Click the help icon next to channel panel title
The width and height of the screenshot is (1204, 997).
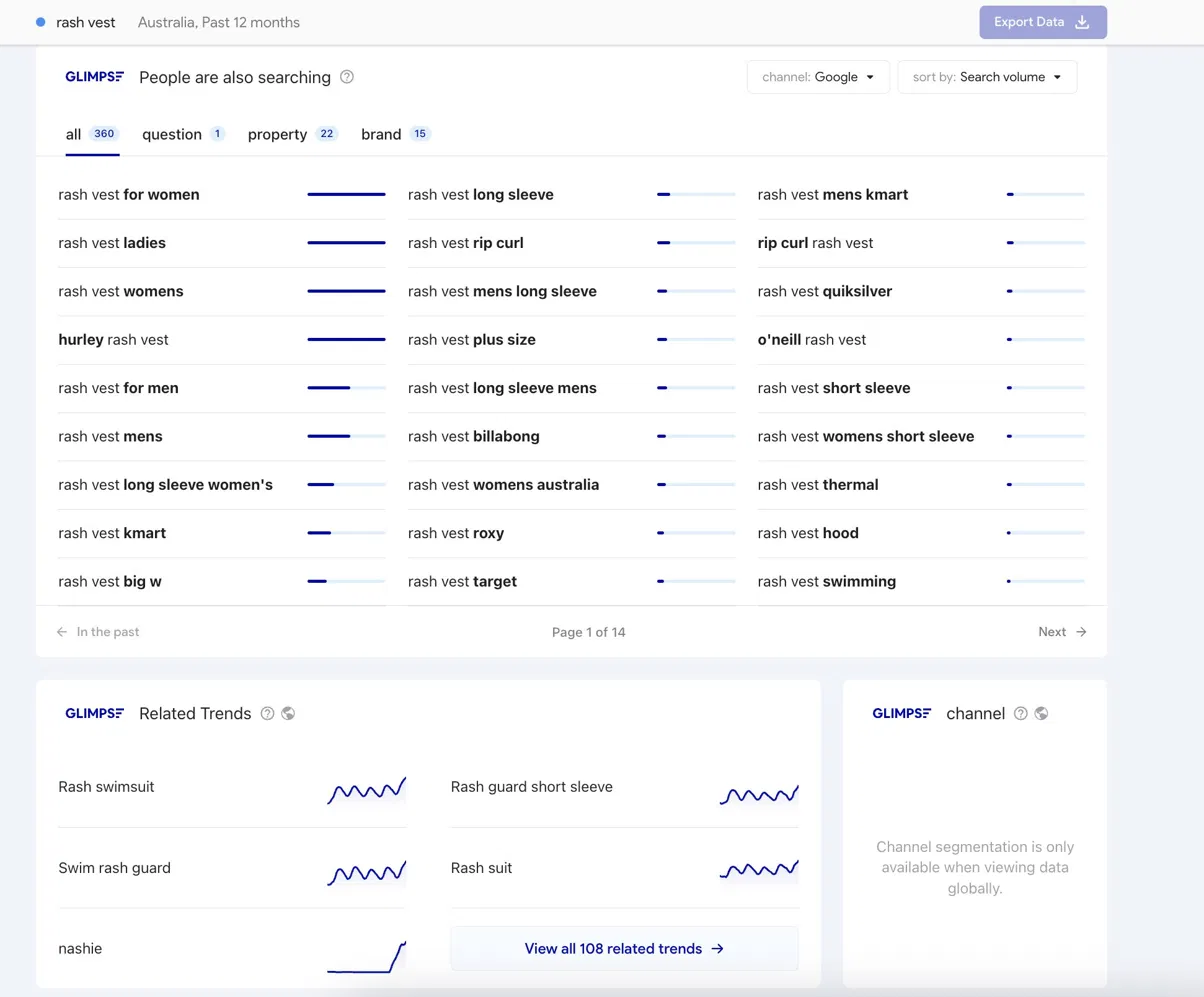[1021, 714]
